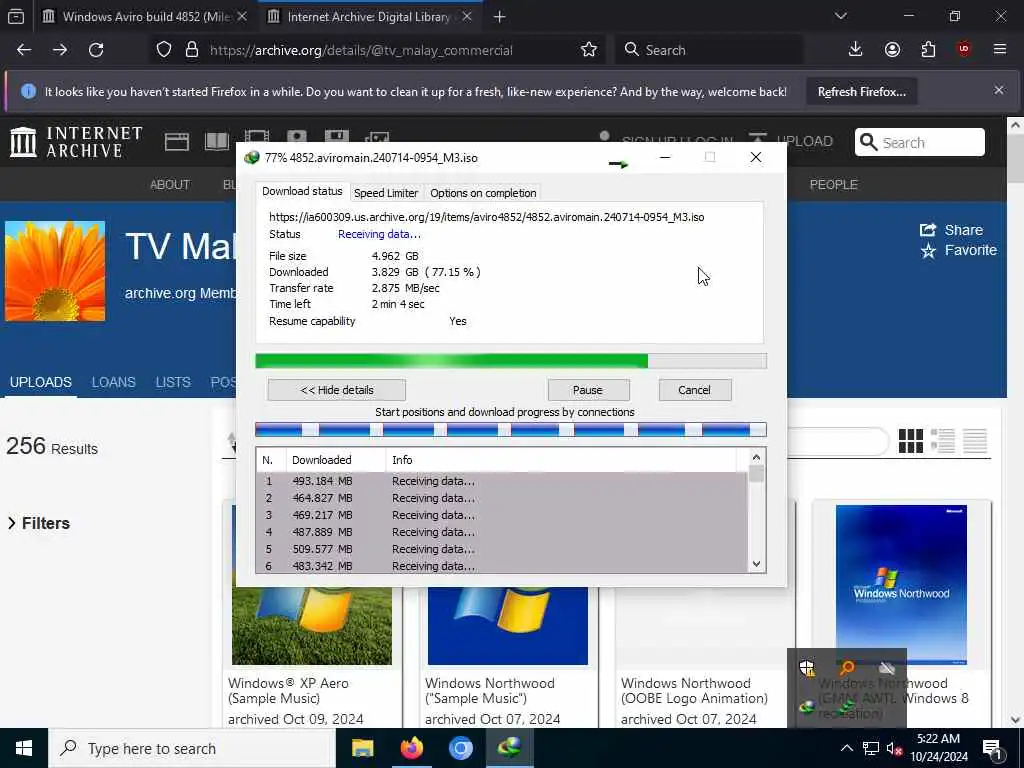Click the Refresh Firefox button

click(x=861, y=92)
